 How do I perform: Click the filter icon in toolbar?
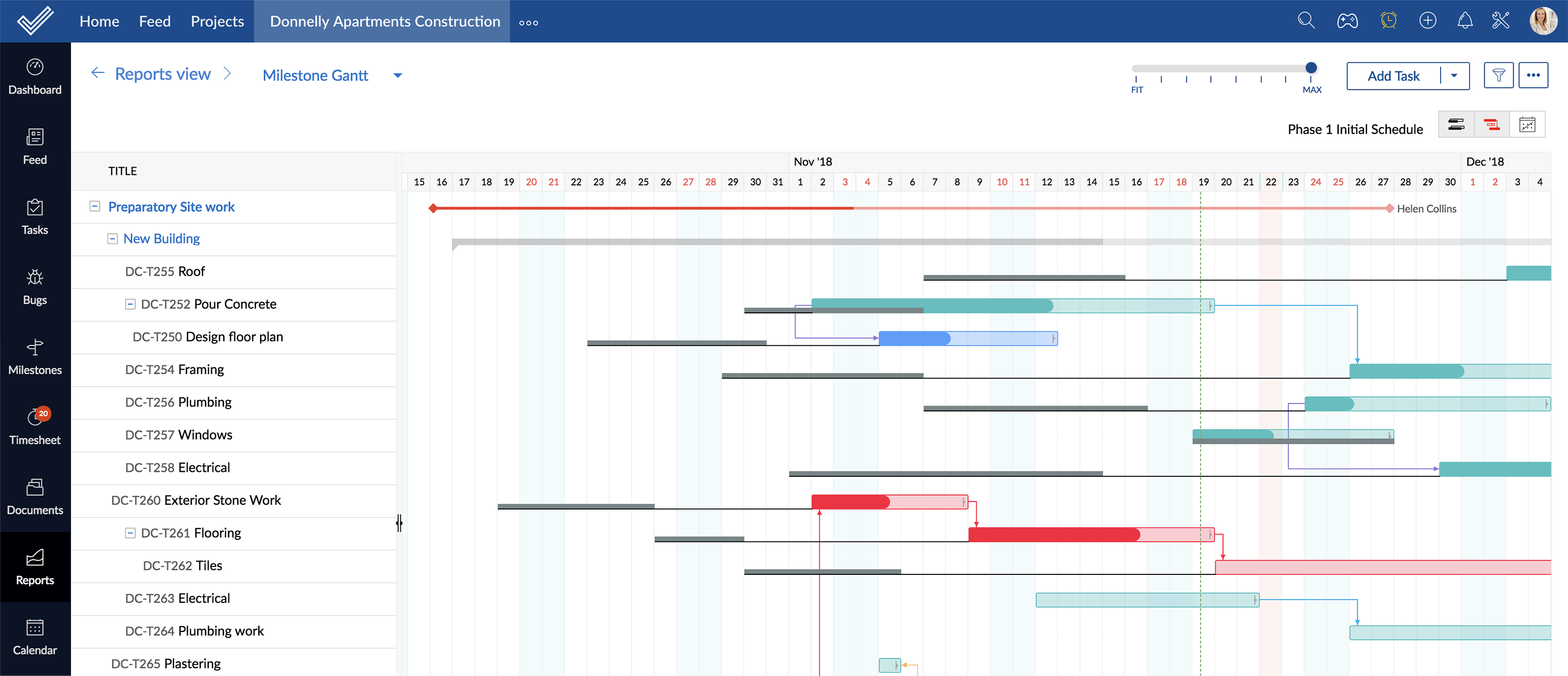coord(1498,75)
